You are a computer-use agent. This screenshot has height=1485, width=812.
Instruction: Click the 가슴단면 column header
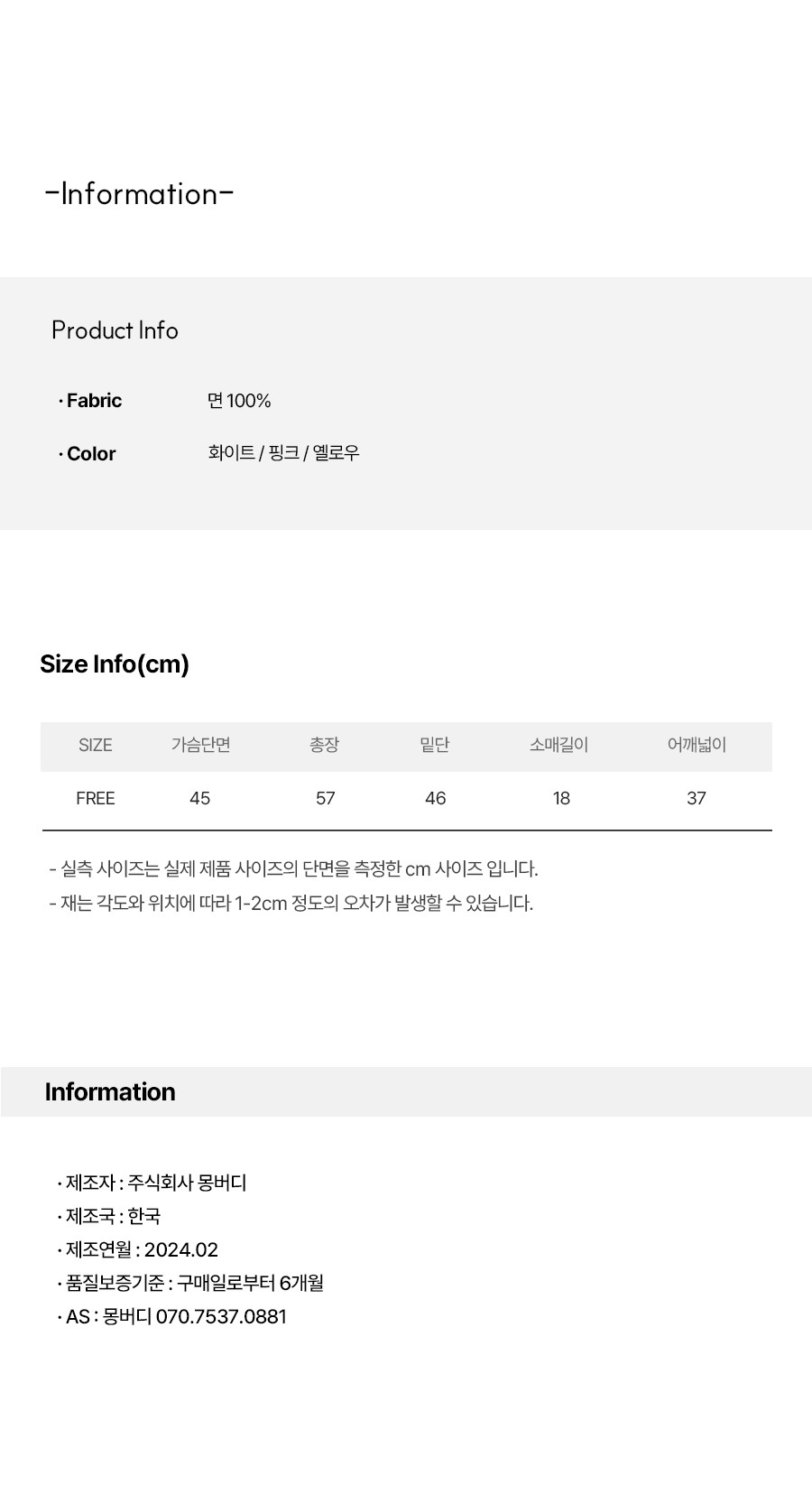coord(201,745)
